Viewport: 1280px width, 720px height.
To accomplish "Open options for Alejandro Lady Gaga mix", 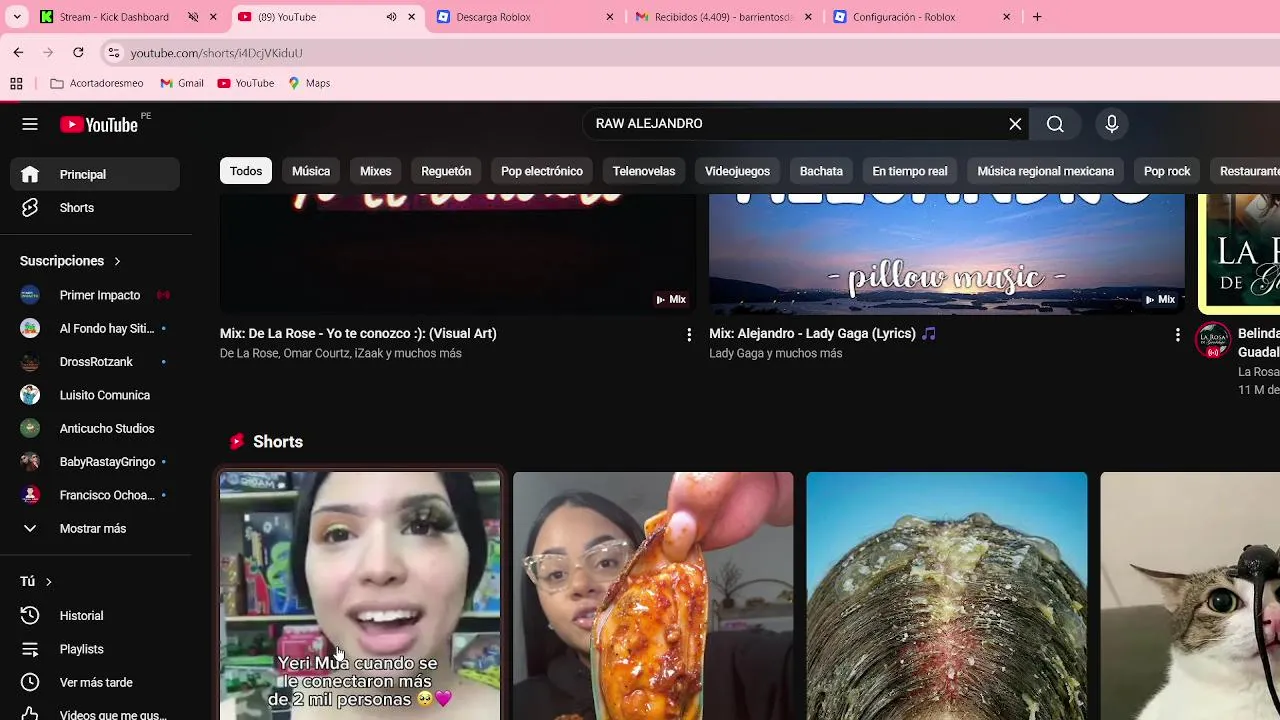I will pyautogui.click(x=1177, y=335).
